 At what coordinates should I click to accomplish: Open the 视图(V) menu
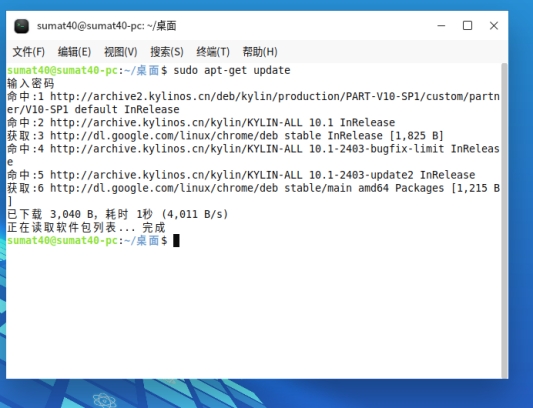(x=121, y=52)
